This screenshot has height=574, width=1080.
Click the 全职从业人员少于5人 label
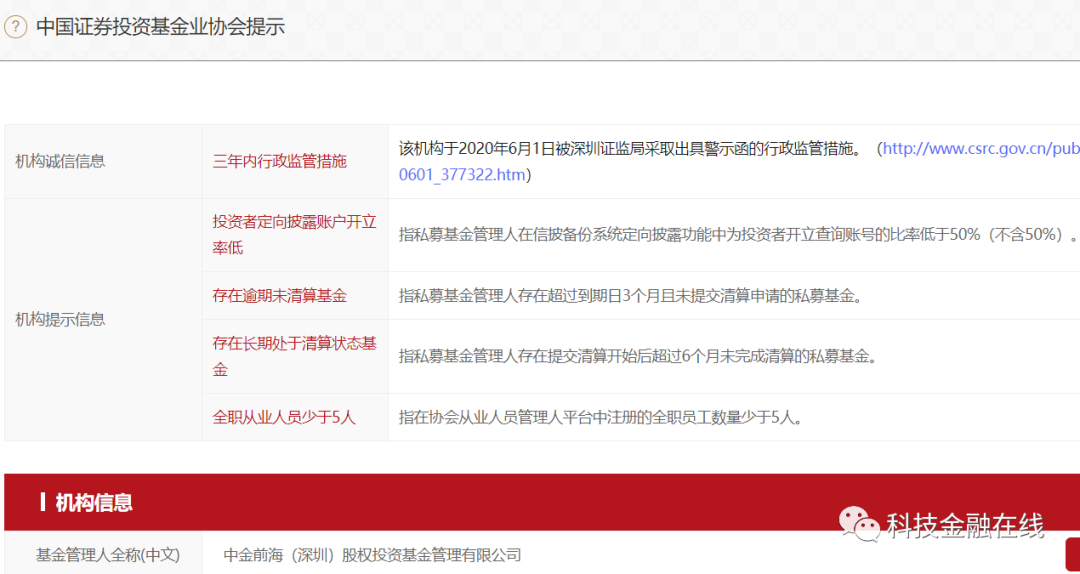point(284,417)
